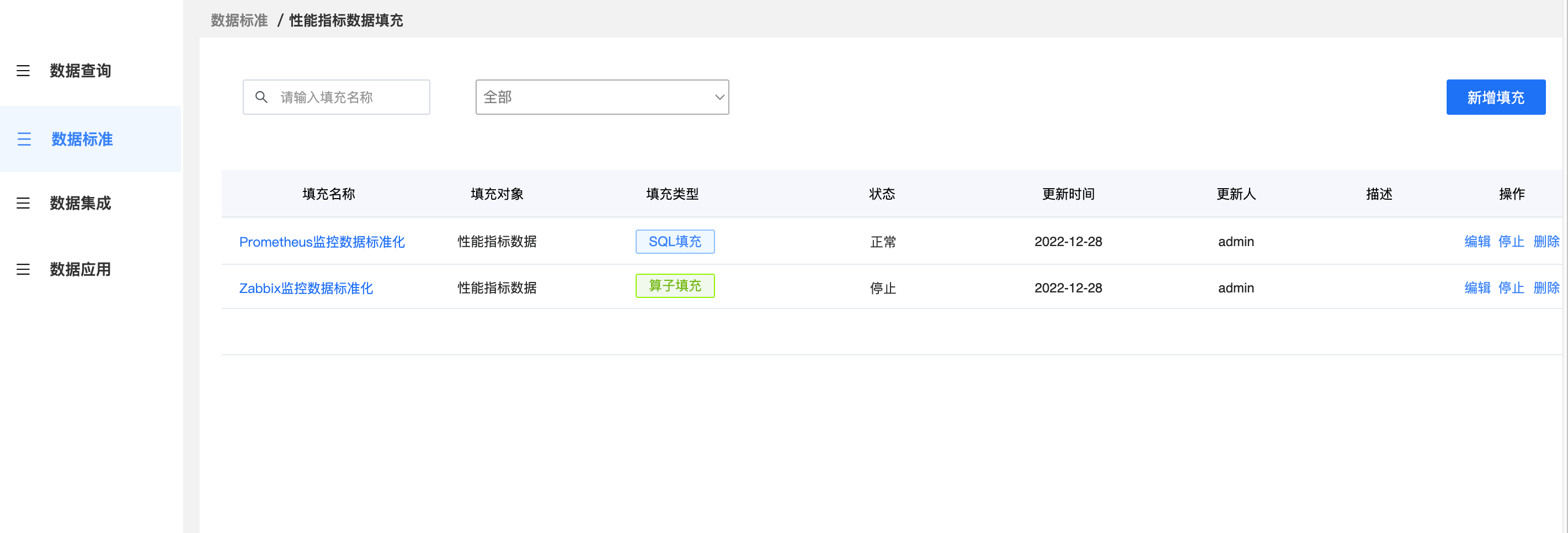Click the 更新人 column header
1568x533 pixels.
(1236, 194)
